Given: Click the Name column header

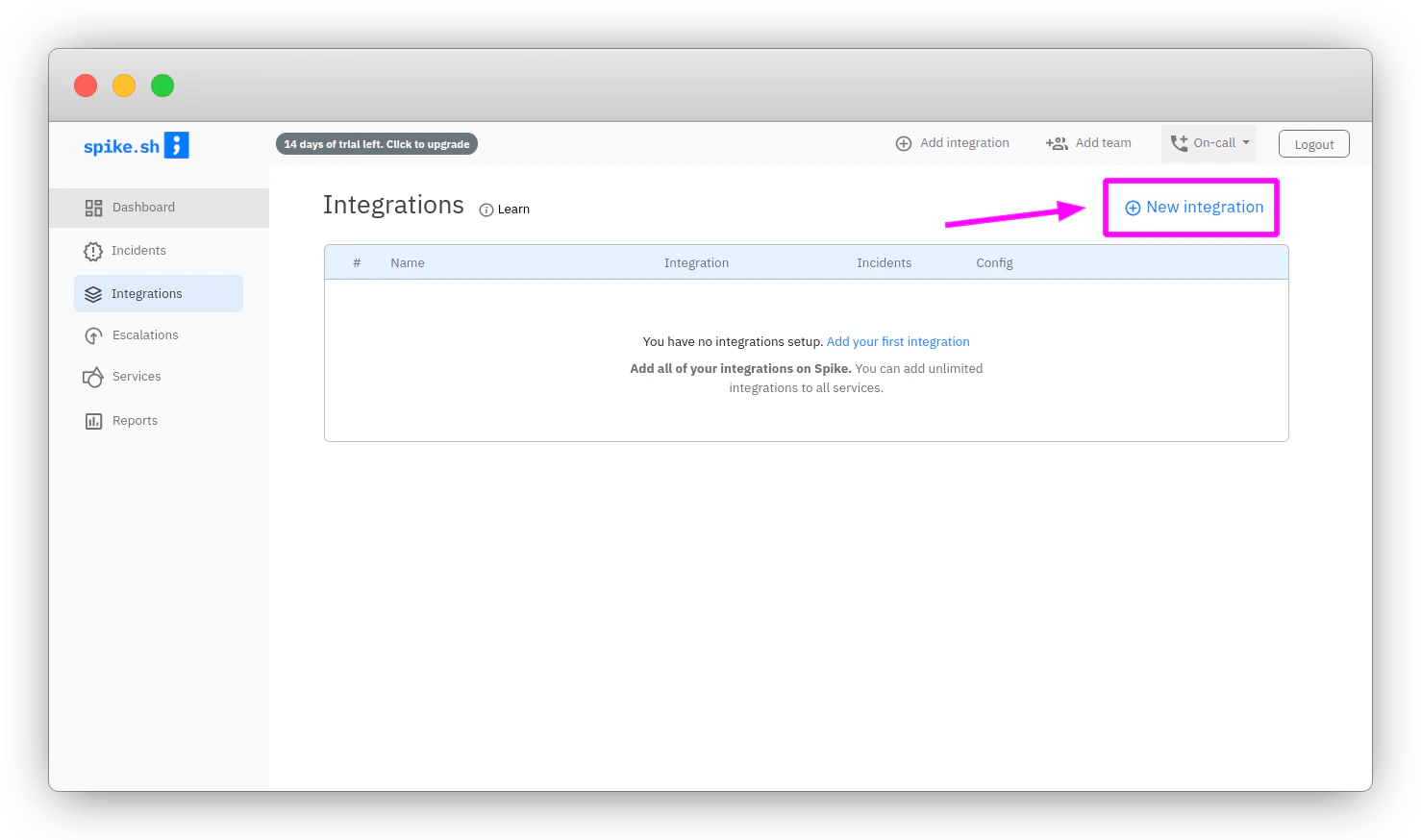Looking at the screenshot, I should tap(407, 261).
